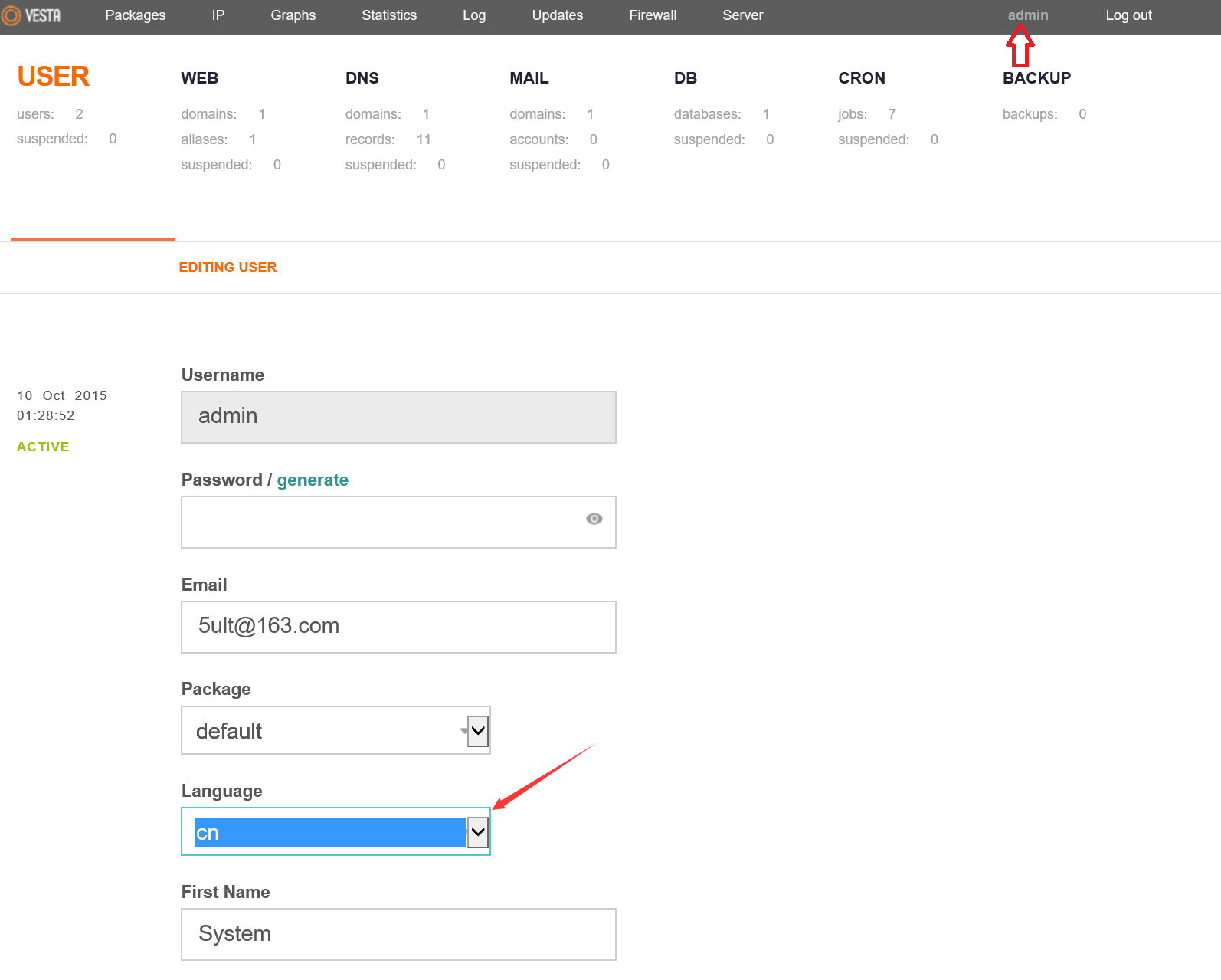Focus the Email input field
Screen dimensions: 1221x980
[398, 627]
